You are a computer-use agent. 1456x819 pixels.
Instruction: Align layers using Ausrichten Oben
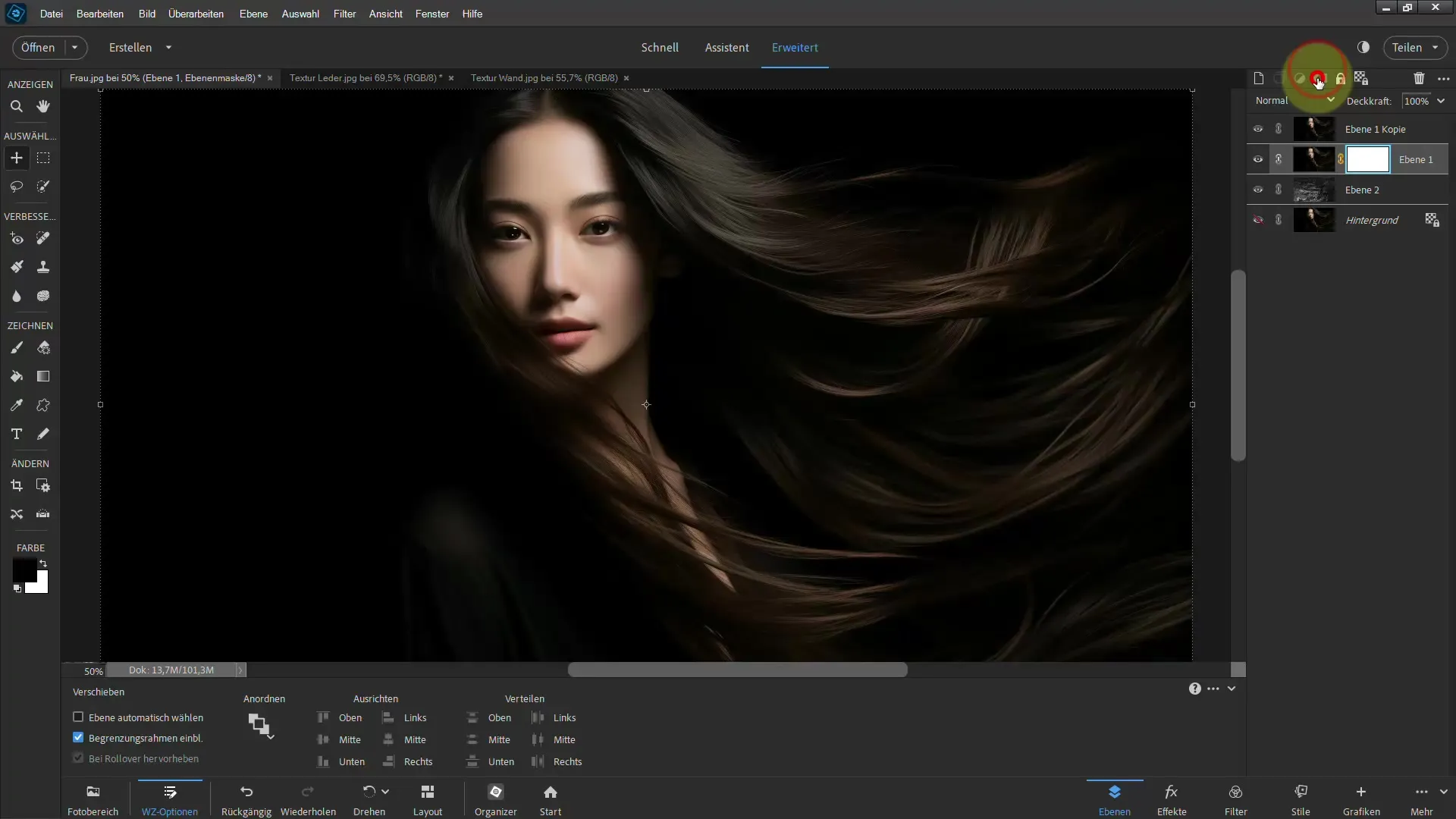click(x=340, y=717)
